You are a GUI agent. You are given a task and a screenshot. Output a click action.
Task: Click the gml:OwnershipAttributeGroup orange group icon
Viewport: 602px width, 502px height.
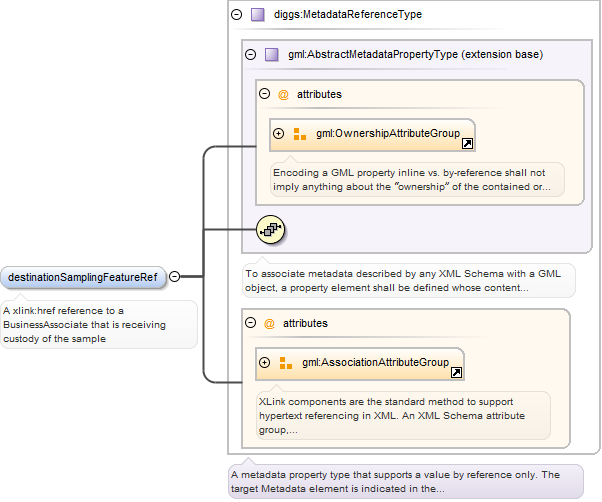300,134
